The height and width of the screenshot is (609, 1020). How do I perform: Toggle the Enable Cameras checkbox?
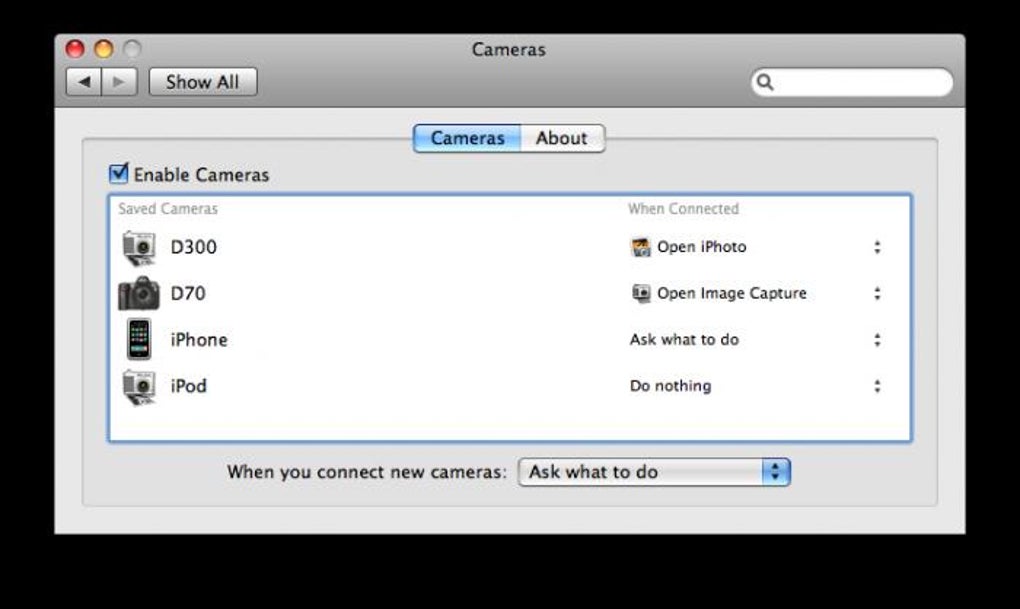(x=119, y=175)
